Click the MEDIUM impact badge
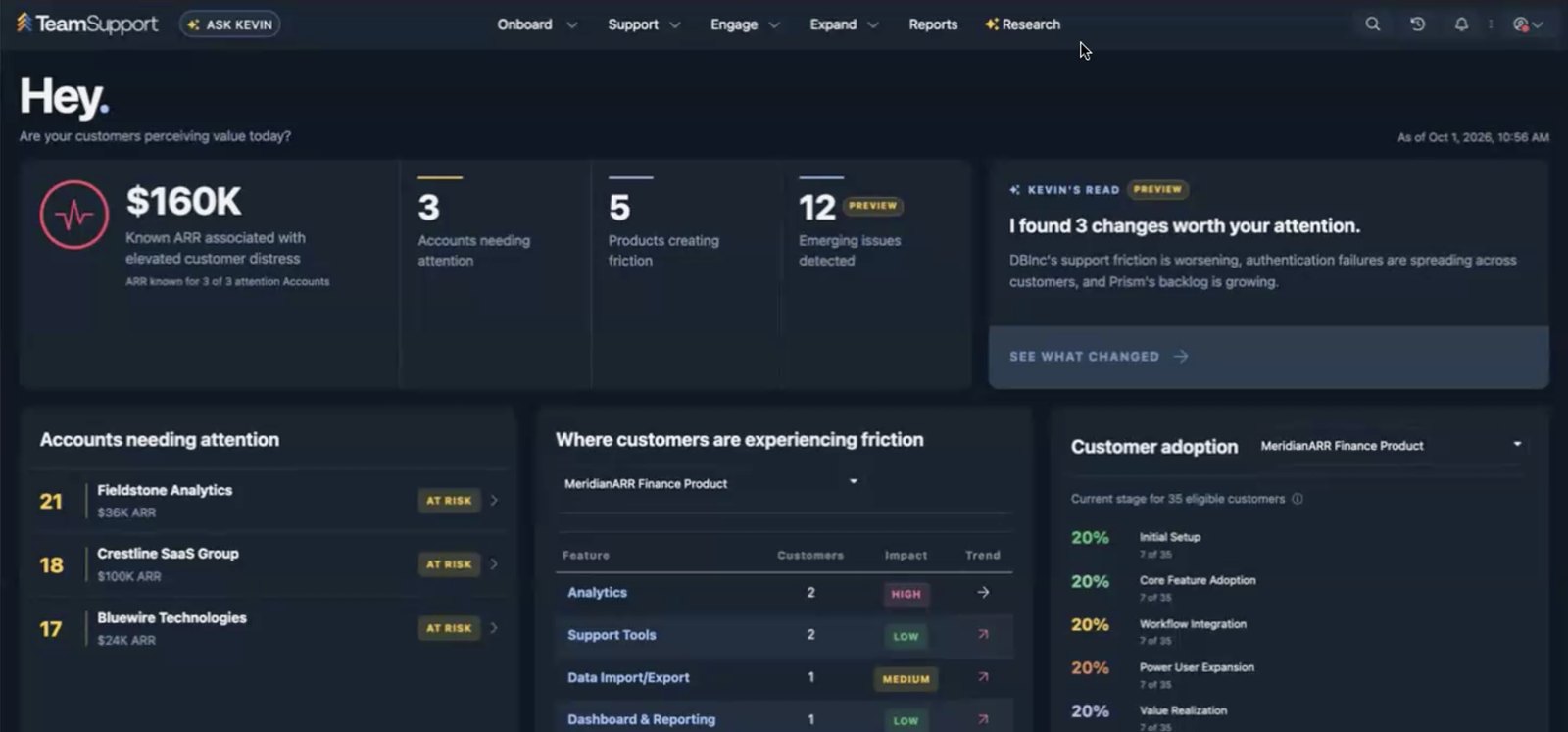 [x=906, y=679]
